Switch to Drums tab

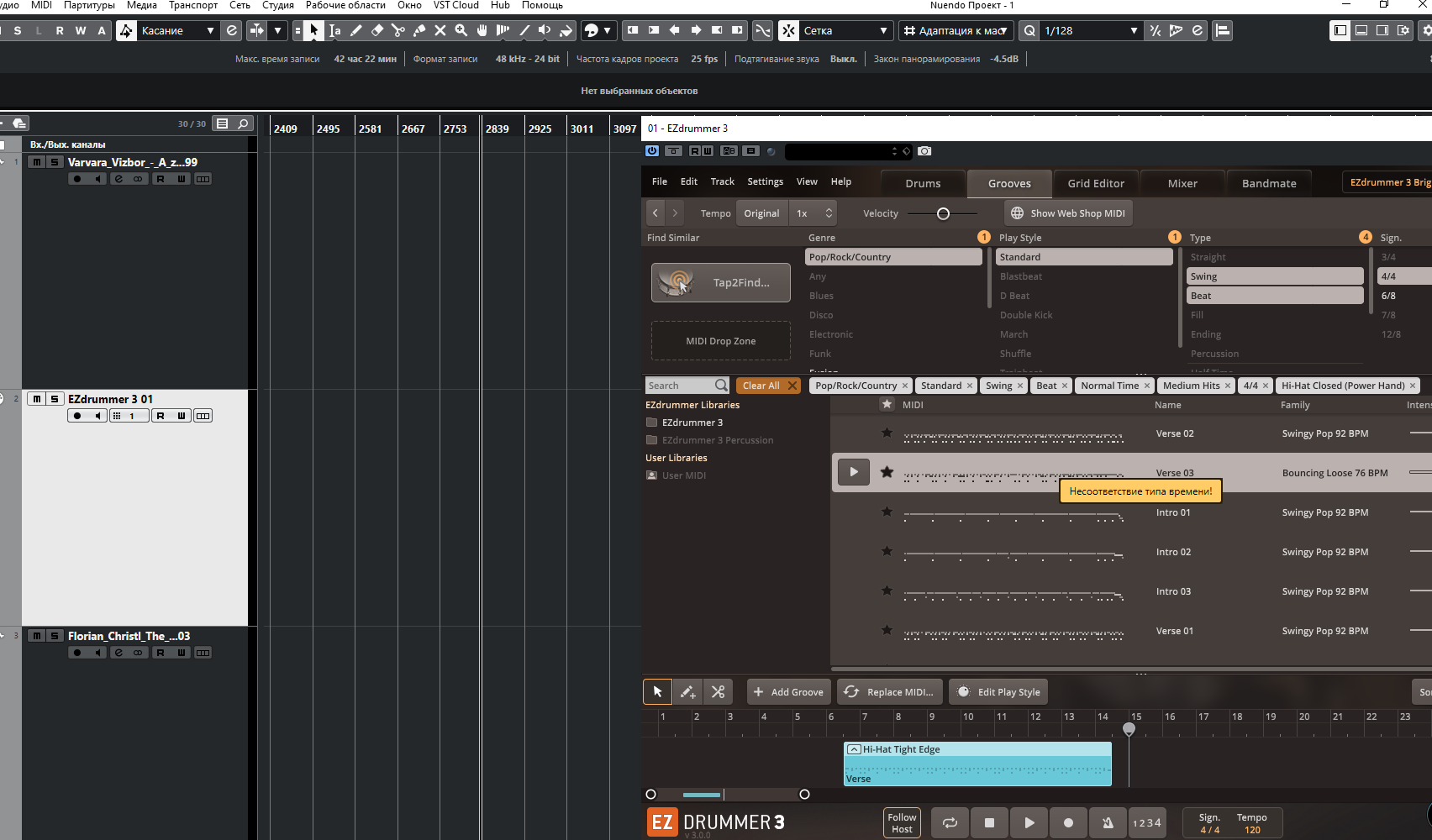pos(923,183)
